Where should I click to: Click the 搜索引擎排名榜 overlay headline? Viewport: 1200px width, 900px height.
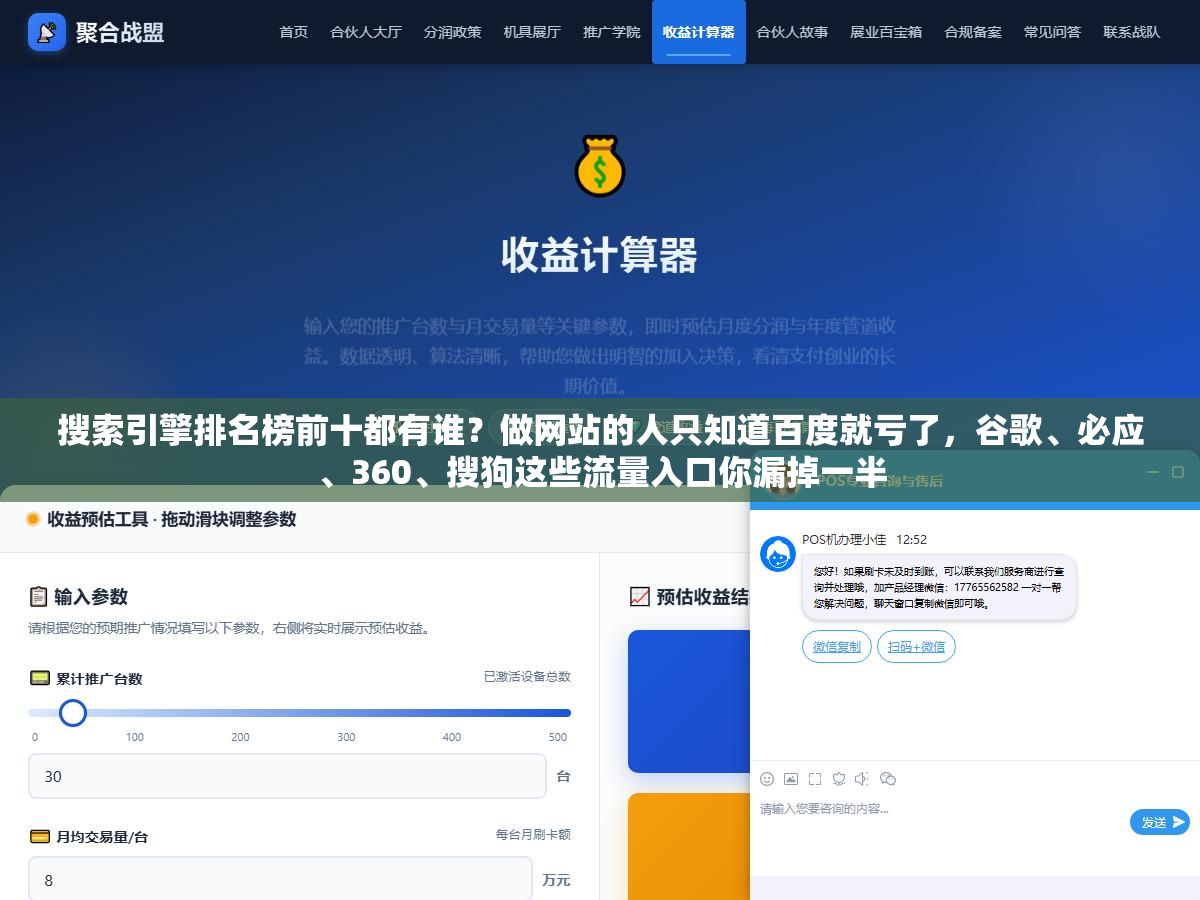point(600,451)
